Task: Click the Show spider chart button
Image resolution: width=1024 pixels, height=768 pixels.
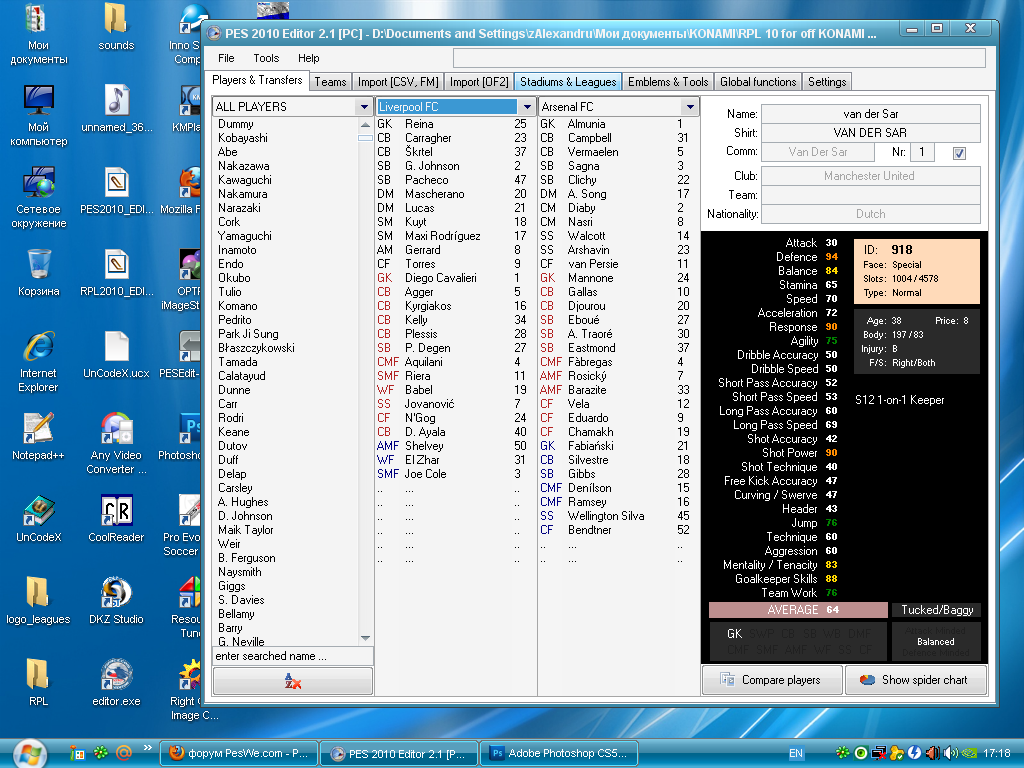Action: 916,680
